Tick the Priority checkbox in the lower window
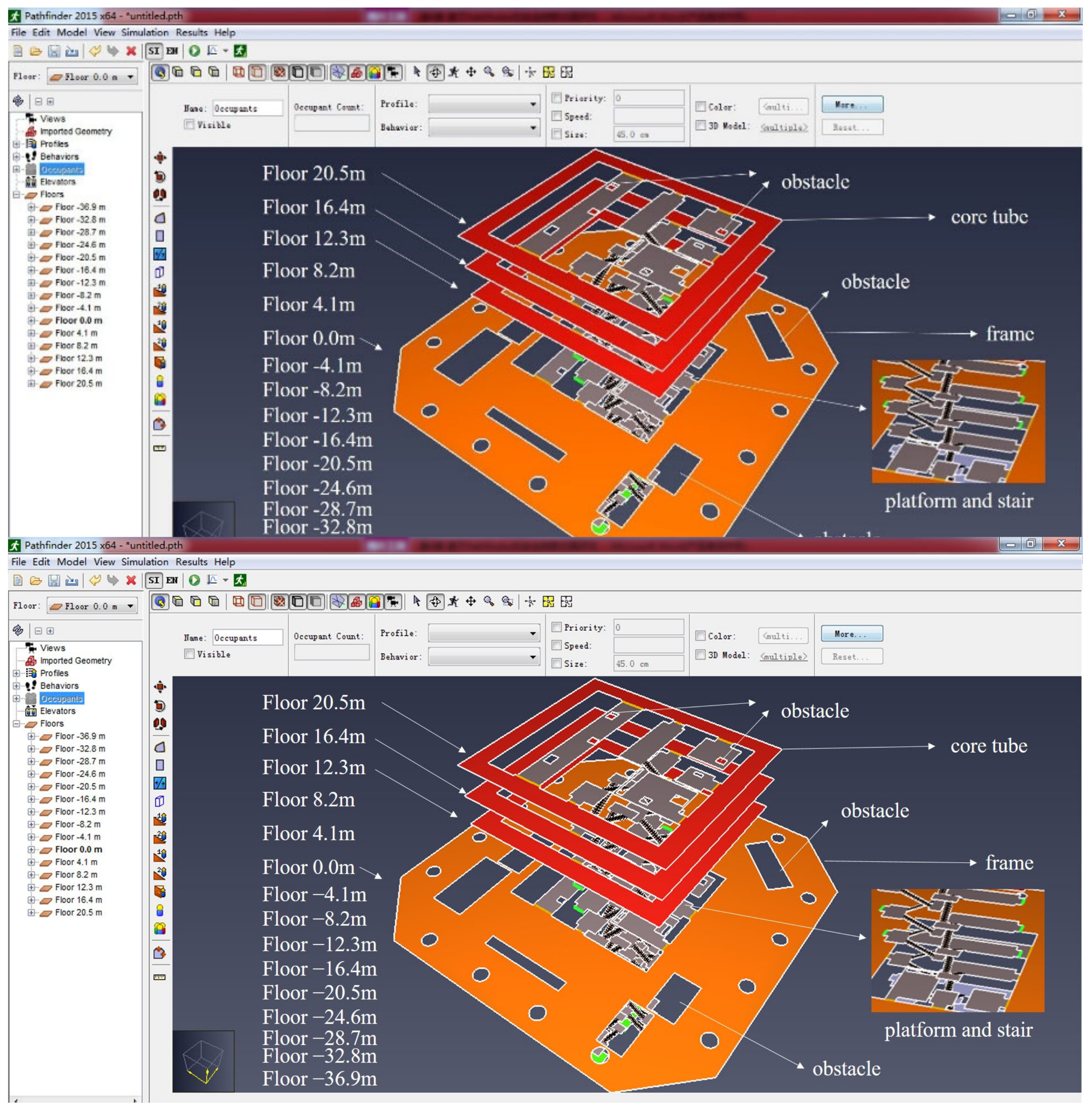 click(x=556, y=627)
